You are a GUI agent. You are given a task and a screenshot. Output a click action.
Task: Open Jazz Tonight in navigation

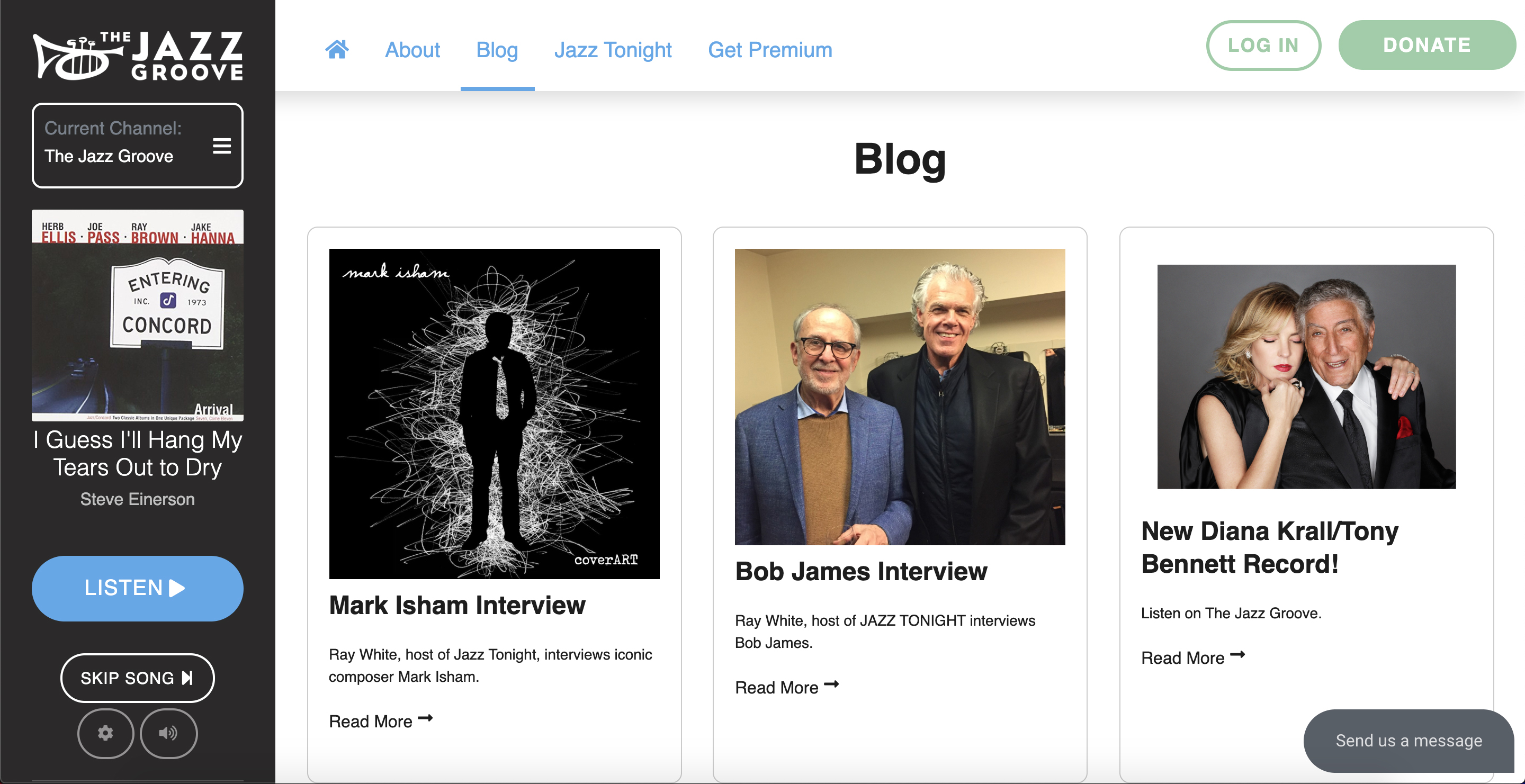tap(612, 50)
